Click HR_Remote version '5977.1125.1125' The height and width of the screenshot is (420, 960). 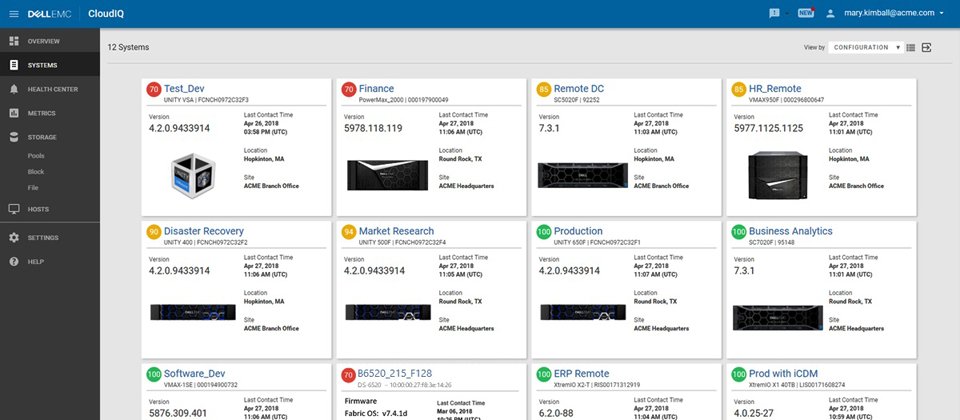768,128
